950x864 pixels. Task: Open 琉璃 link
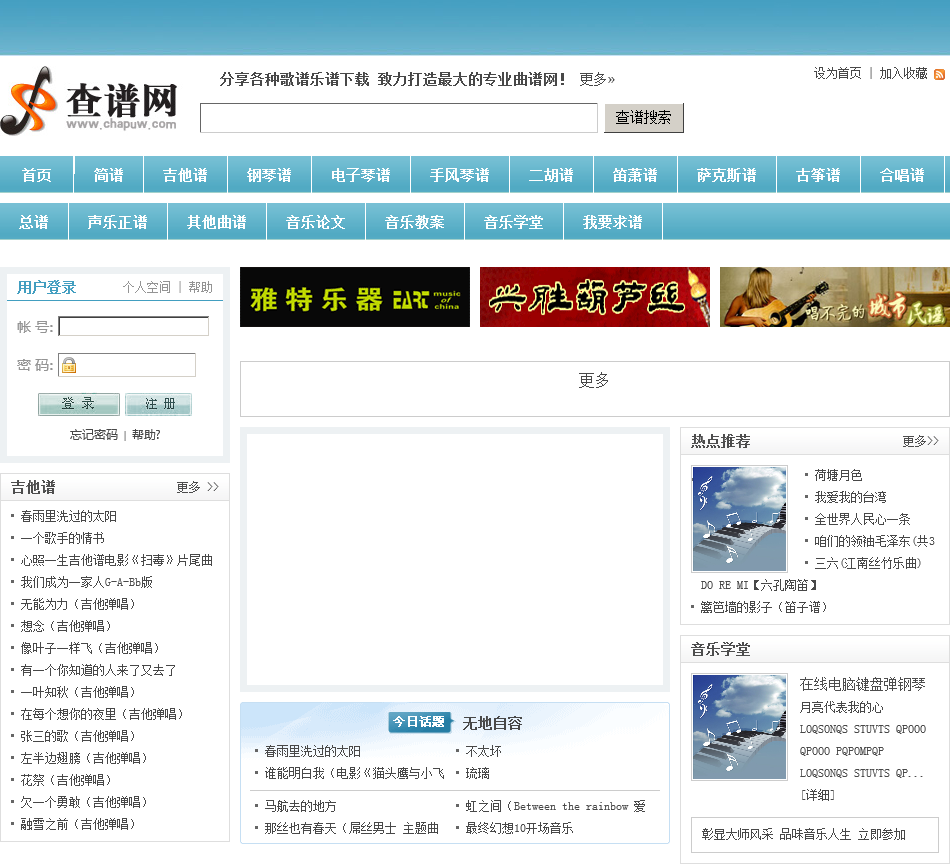[x=477, y=773]
